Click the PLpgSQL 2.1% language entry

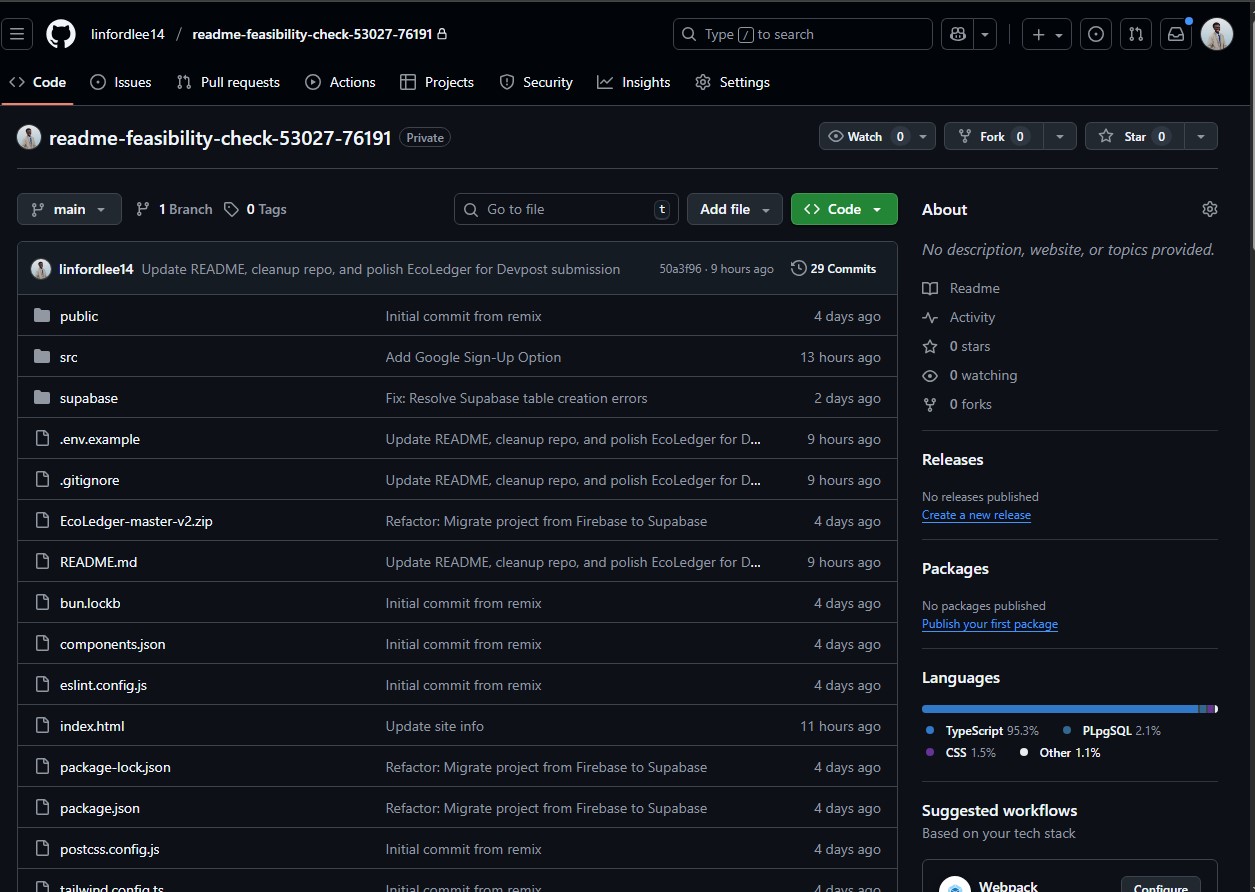pos(1111,731)
